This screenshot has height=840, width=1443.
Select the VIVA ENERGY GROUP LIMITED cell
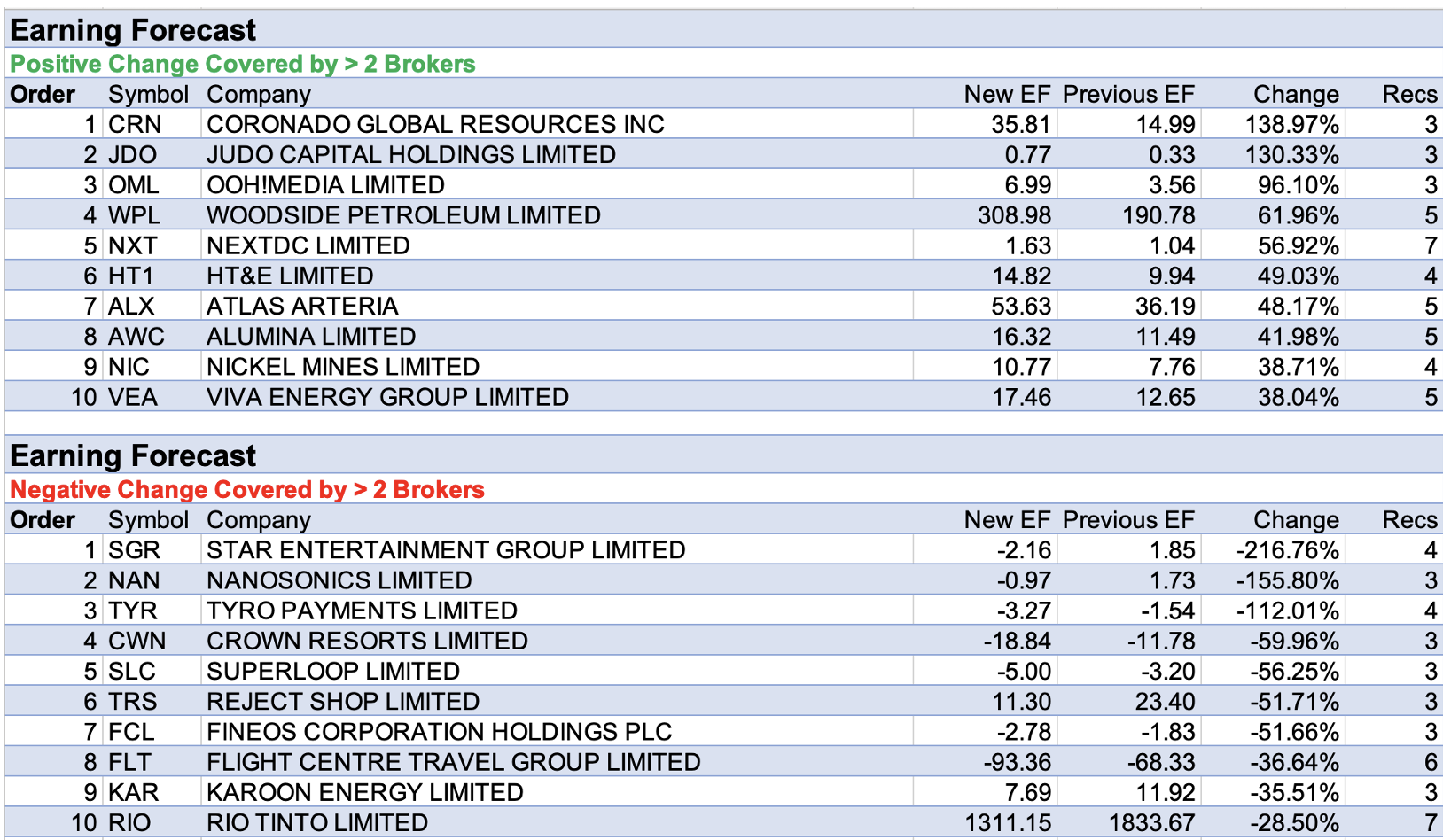click(x=387, y=397)
